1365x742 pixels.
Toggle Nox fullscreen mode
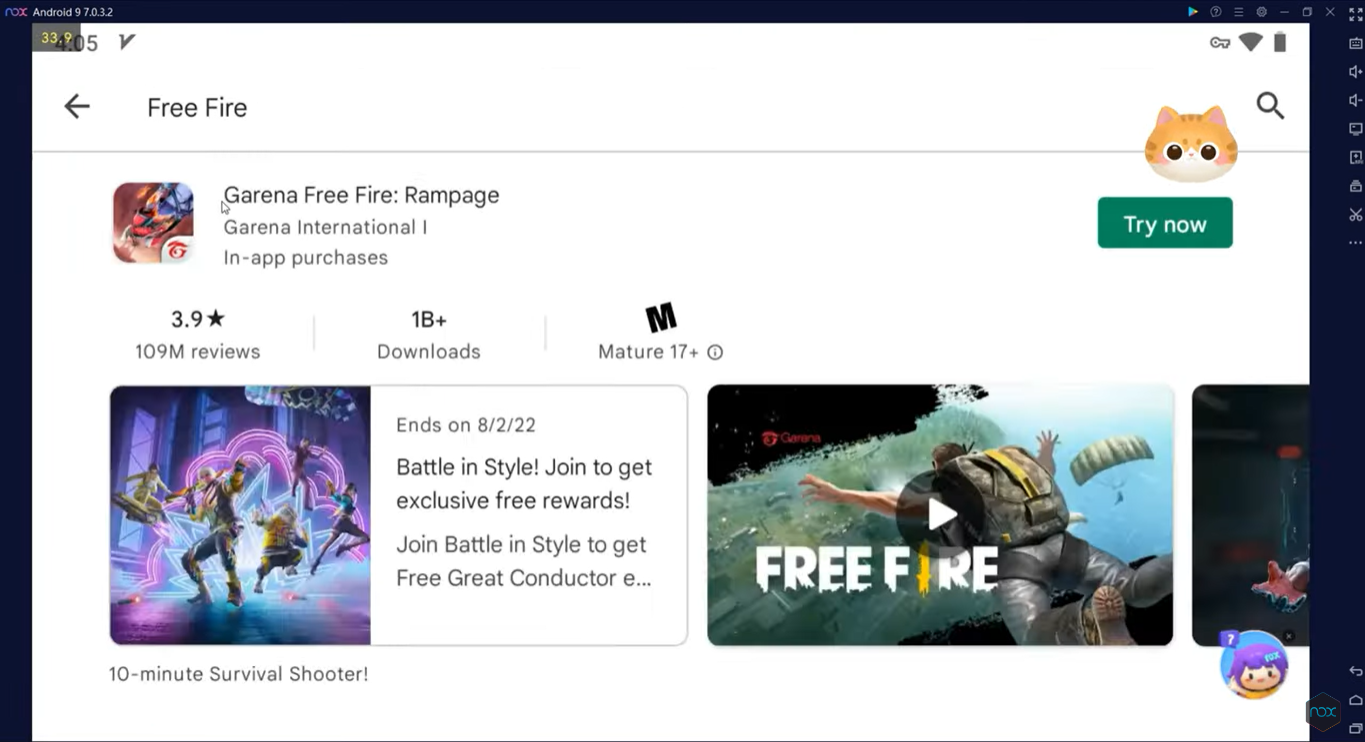pyautogui.click(x=1355, y=14)
